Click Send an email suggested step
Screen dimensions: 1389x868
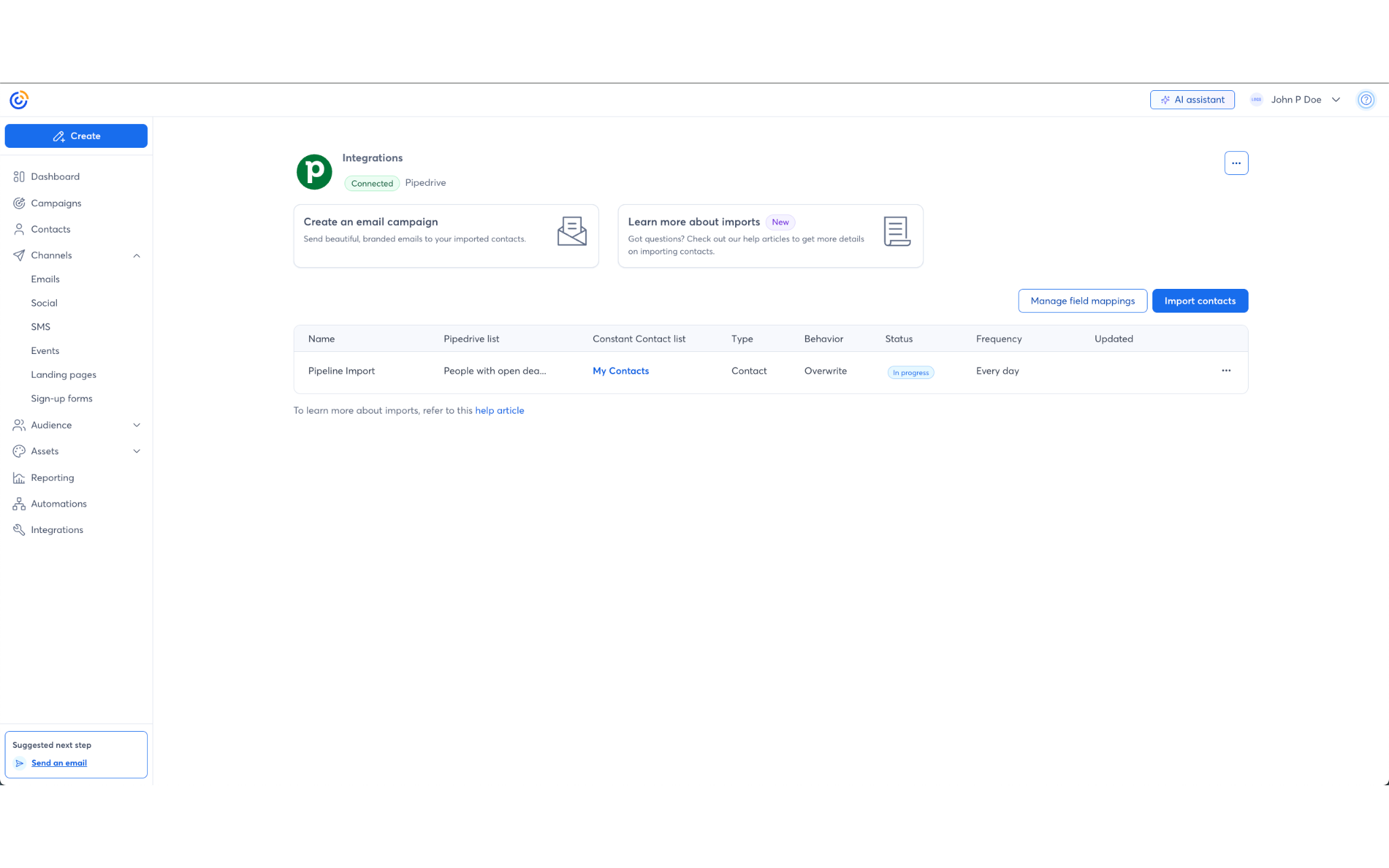(x=59, y=763)
